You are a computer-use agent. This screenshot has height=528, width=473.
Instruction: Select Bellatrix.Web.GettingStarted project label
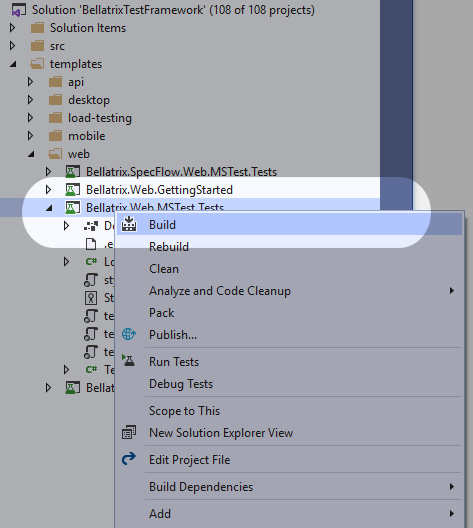click(159, 190)
